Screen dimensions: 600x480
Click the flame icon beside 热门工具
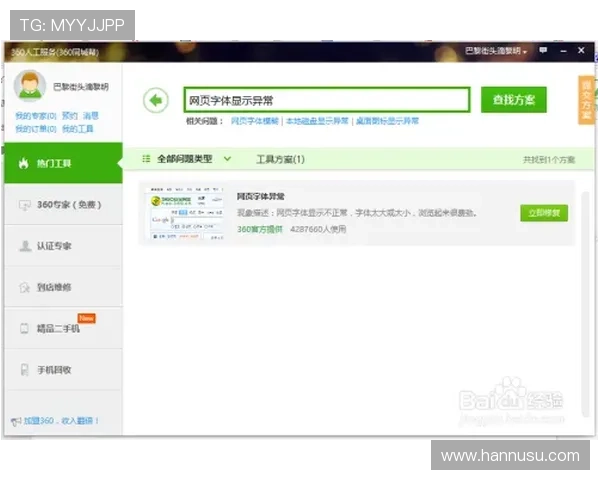[x=24, y=163]
